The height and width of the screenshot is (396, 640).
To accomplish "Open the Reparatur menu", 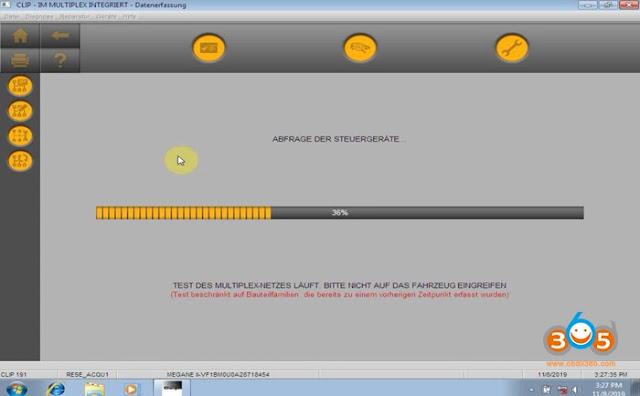I will point(75,17).
